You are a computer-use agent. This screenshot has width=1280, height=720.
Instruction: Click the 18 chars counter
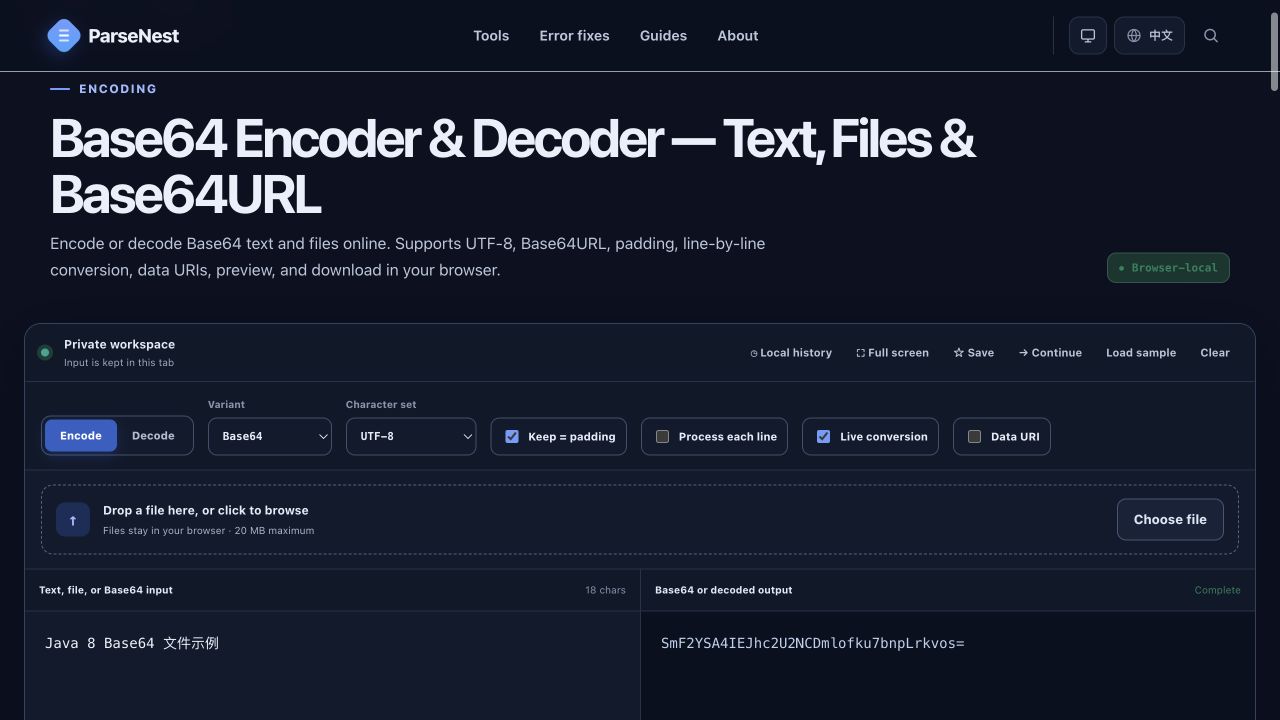click(605, 590)
